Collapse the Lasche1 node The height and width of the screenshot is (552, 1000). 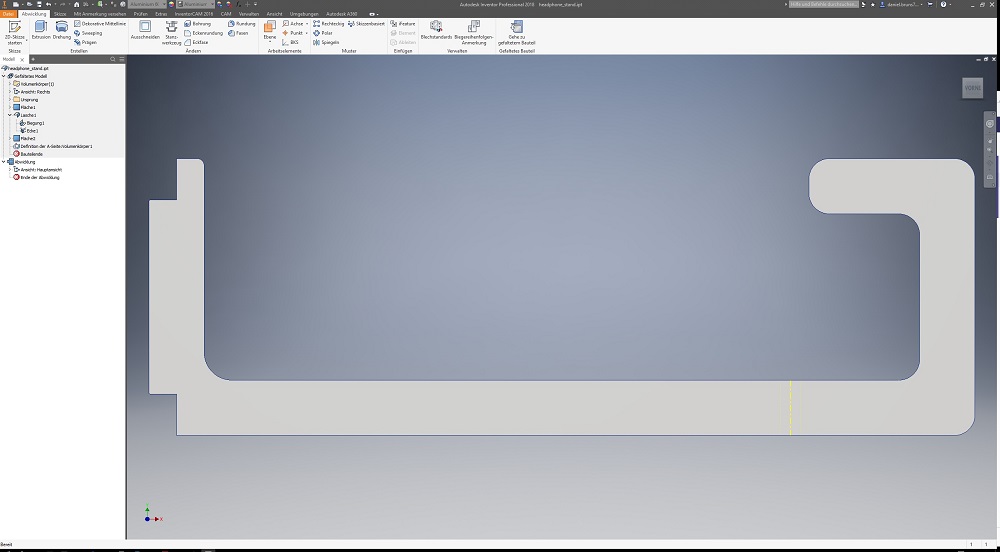coord(10,115)
